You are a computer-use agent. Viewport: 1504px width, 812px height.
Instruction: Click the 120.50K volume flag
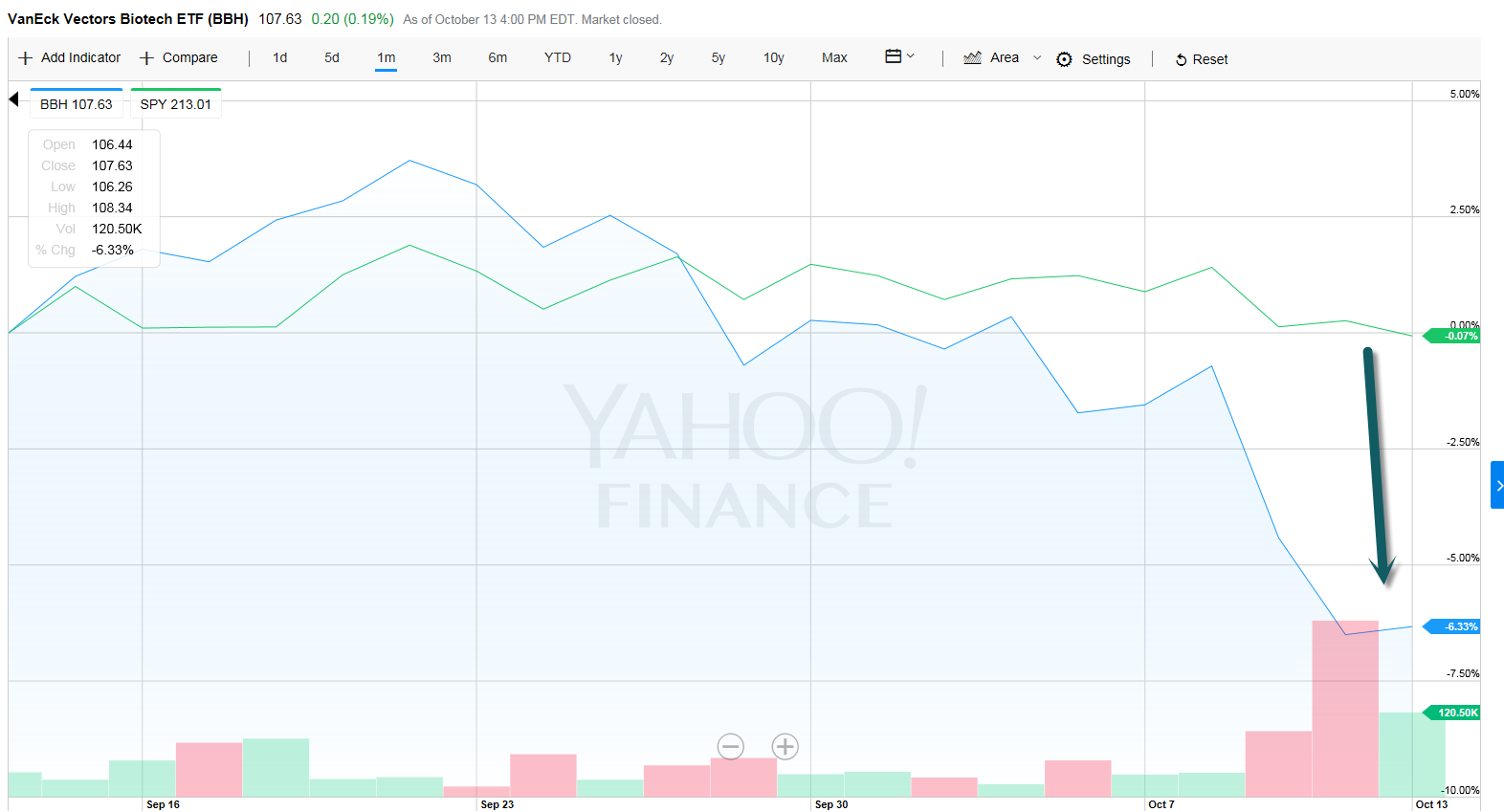1451,713
